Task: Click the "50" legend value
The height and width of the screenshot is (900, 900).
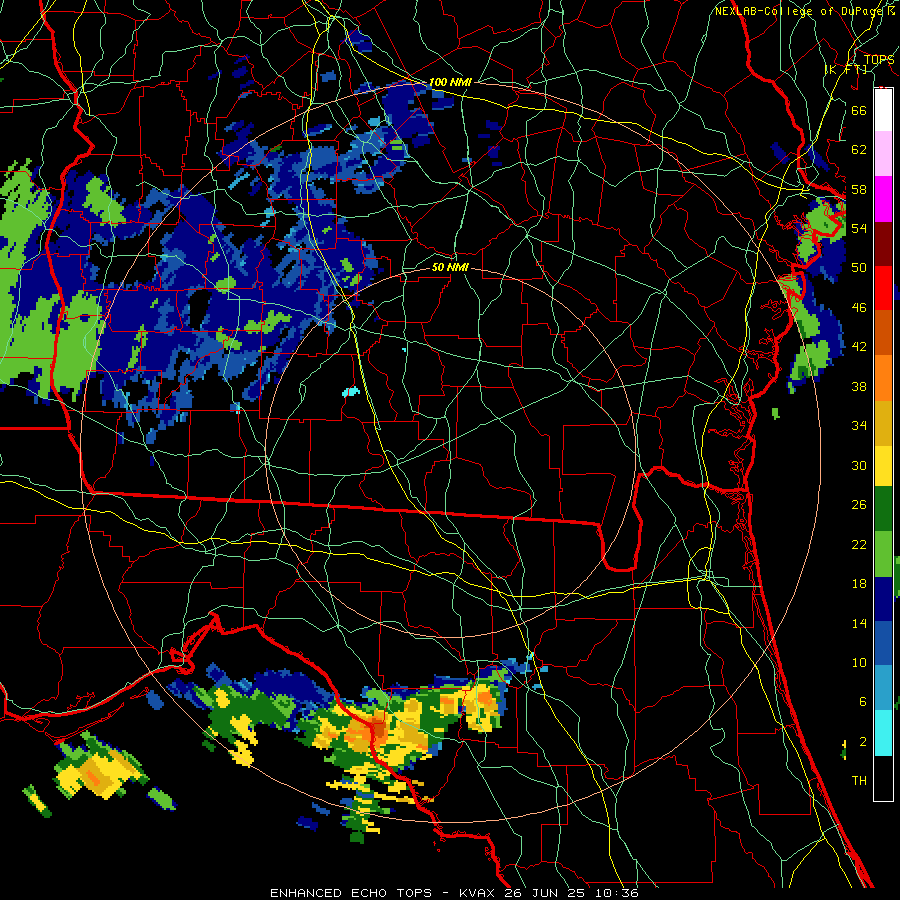Action: click(859, 267)
